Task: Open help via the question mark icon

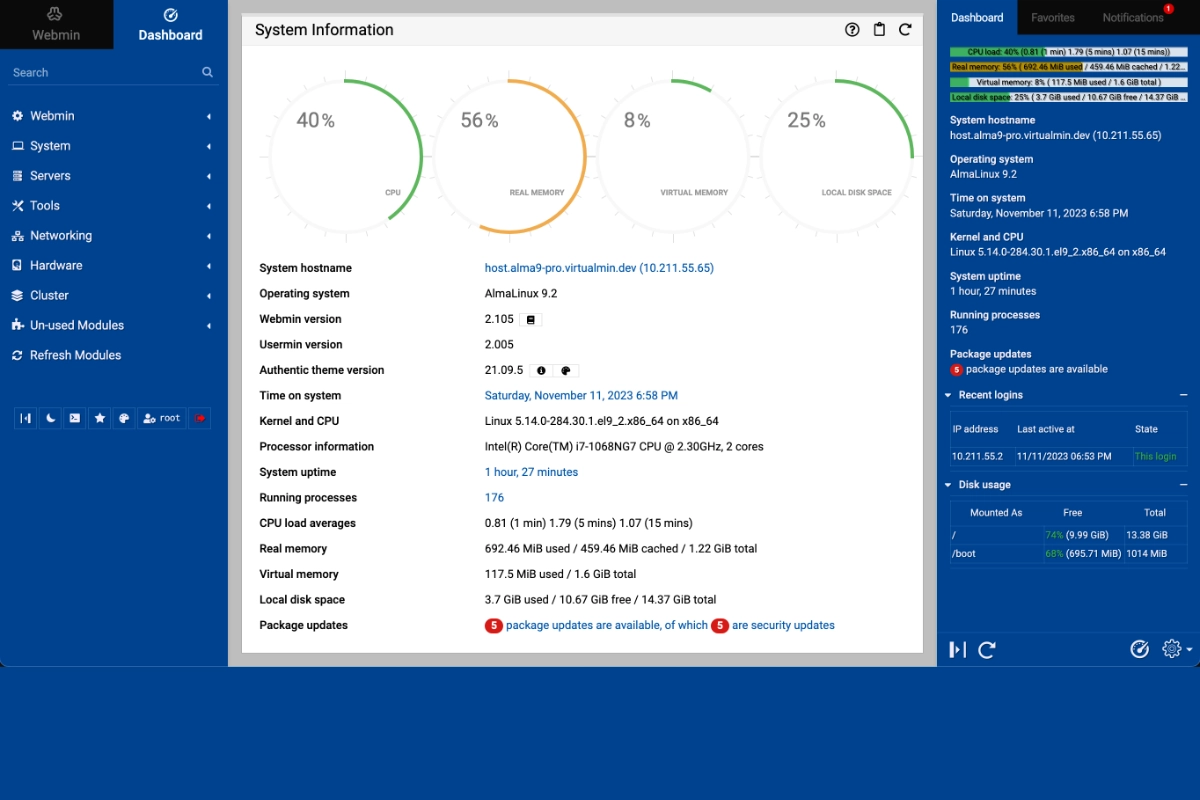Action: [x=852, y=30]
